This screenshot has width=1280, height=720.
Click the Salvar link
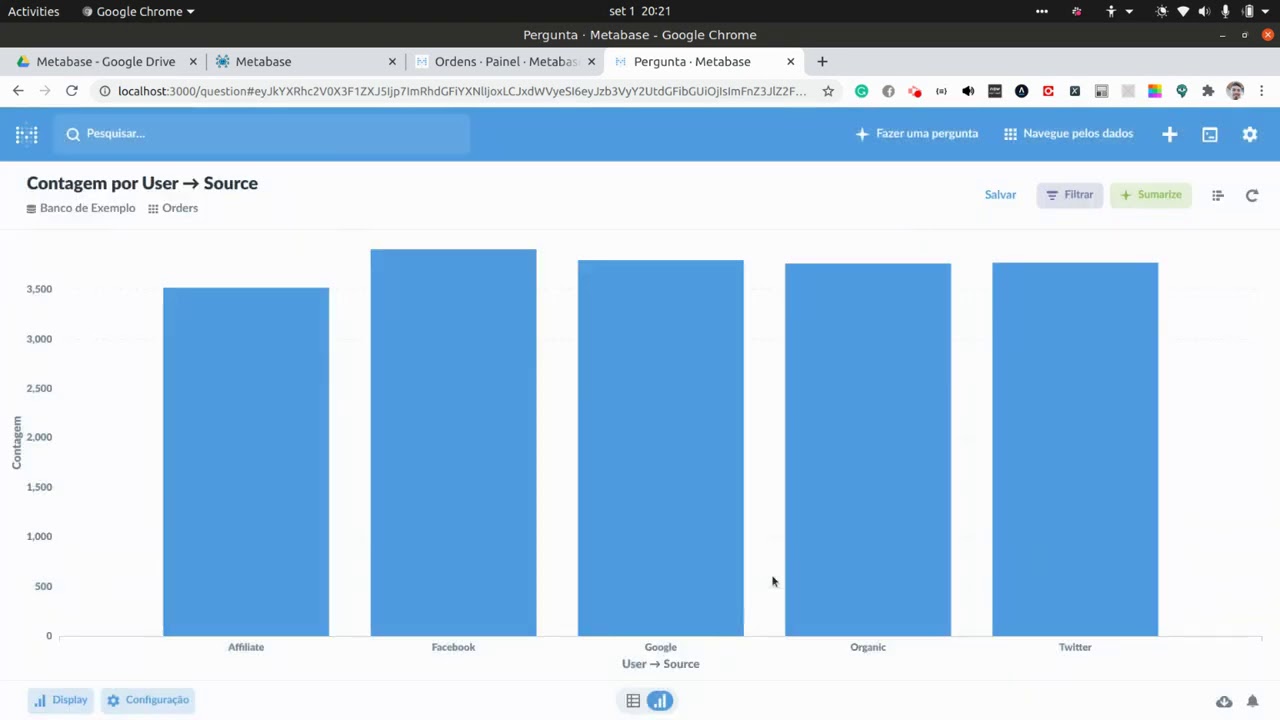(x=1000, y=195)
